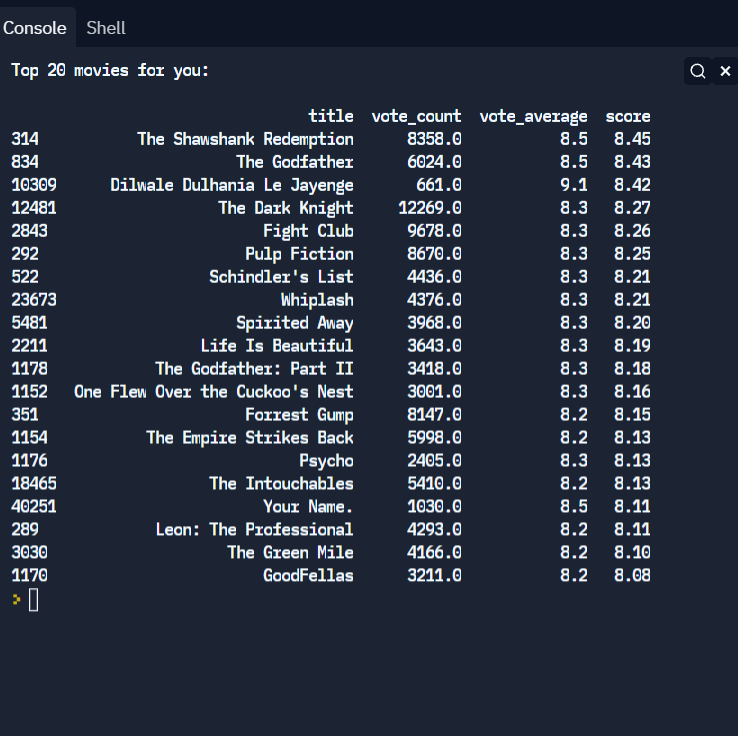Viewport: 738px width, 736px height.
Task: Click score value 8.43
Action: tap(632, 162)
